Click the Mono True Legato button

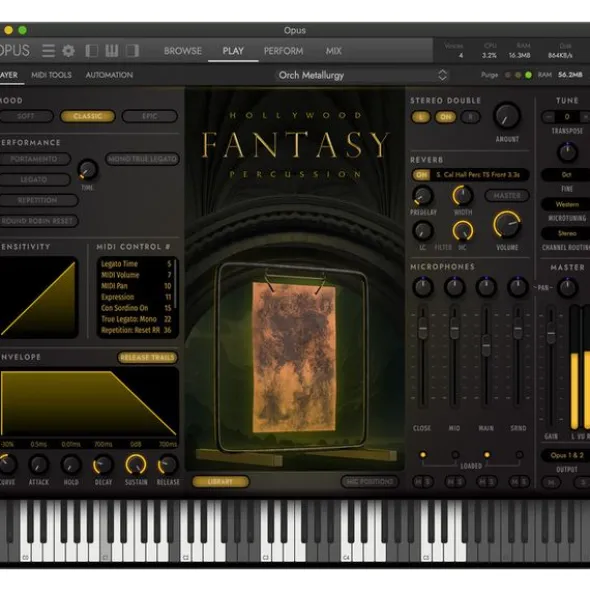point(142,159)
